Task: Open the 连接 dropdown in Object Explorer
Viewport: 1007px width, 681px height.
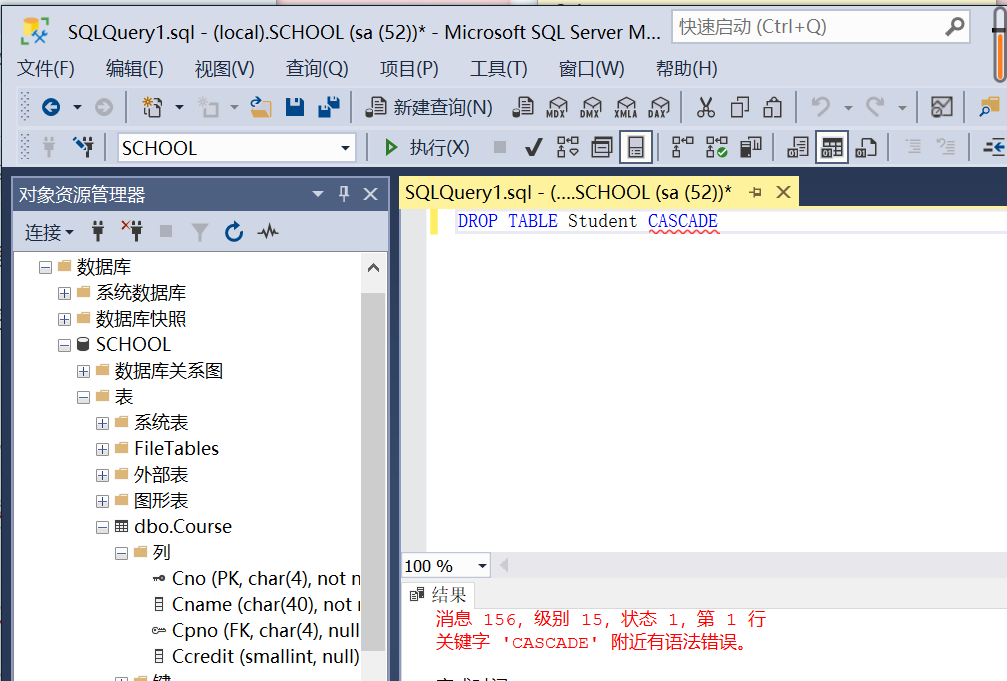Action: click(x=49, y=232)
